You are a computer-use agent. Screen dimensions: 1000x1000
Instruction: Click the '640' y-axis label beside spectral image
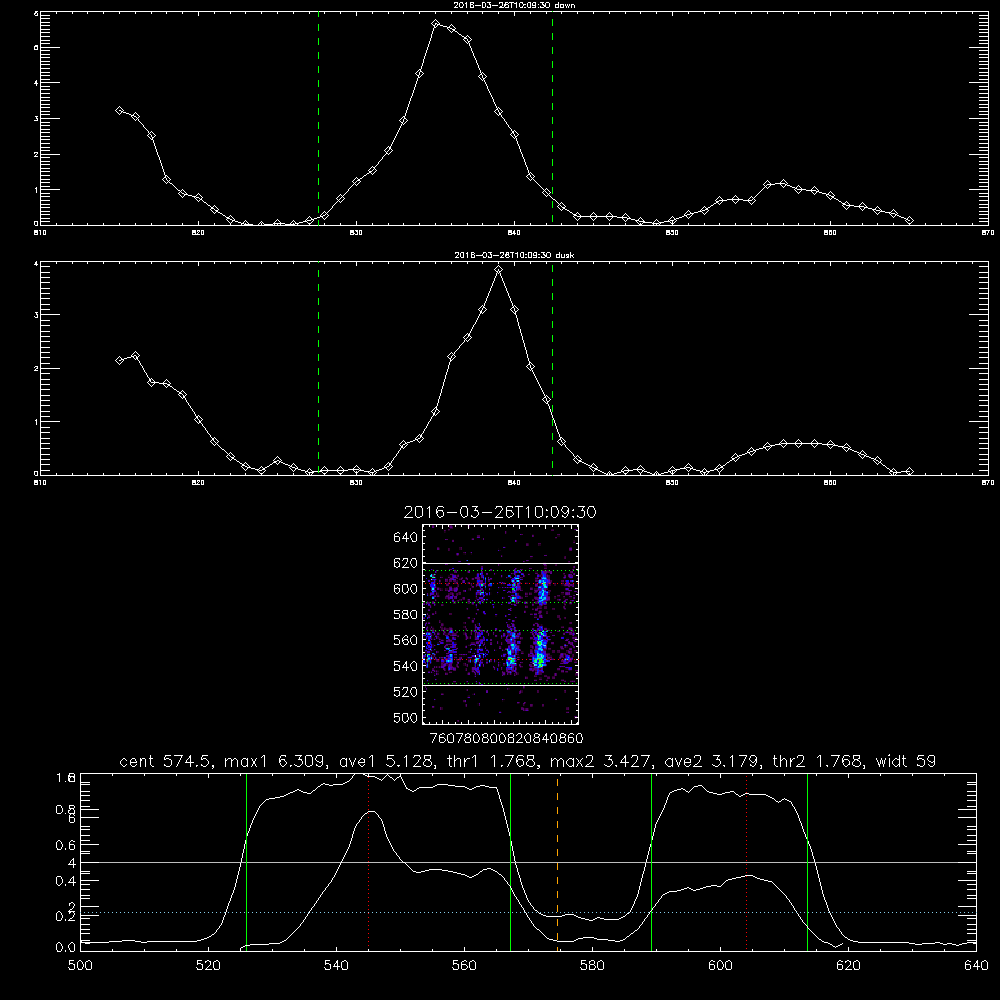406,537
